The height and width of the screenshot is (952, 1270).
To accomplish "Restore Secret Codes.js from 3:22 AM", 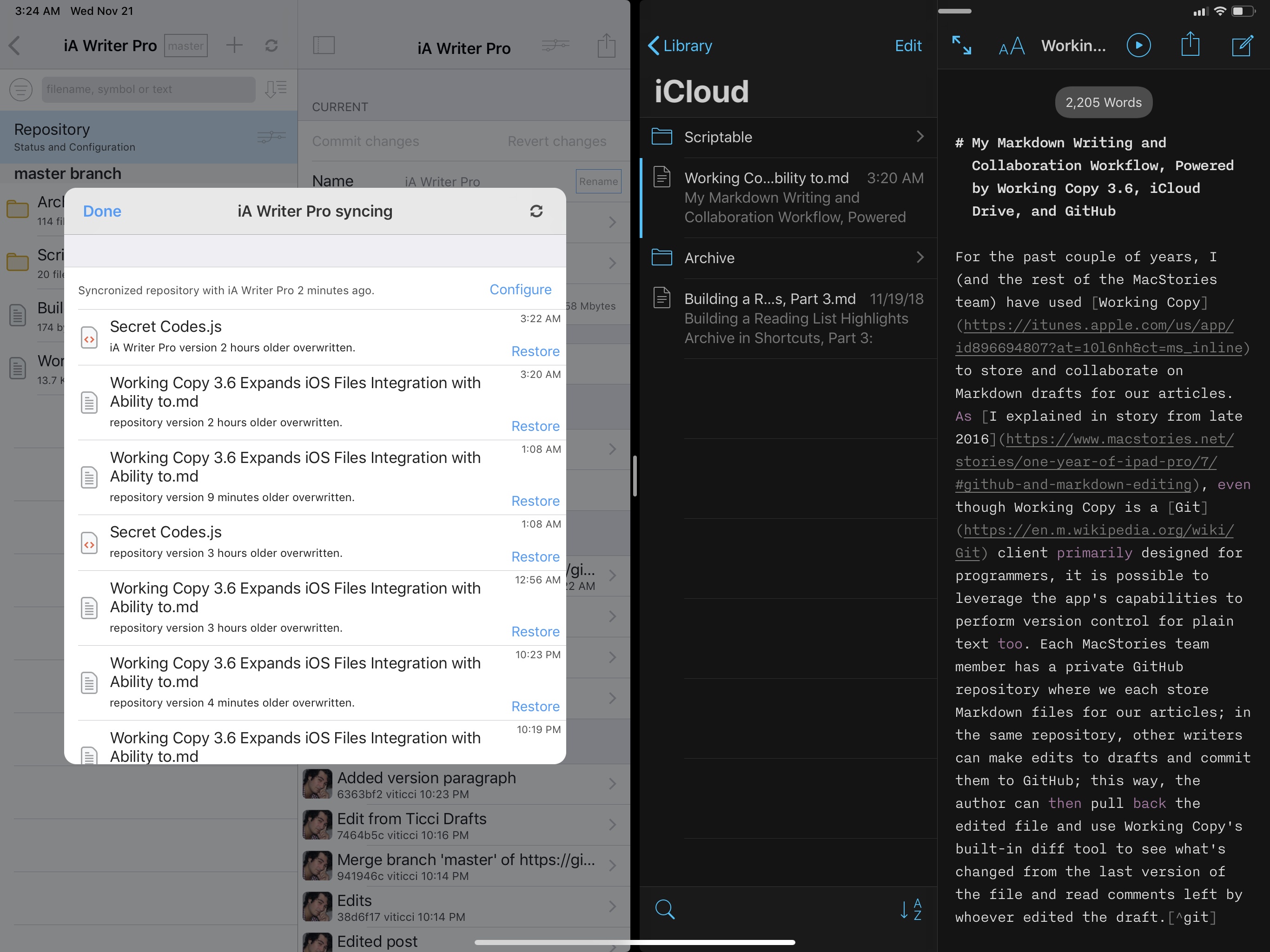I will [535, 351].
